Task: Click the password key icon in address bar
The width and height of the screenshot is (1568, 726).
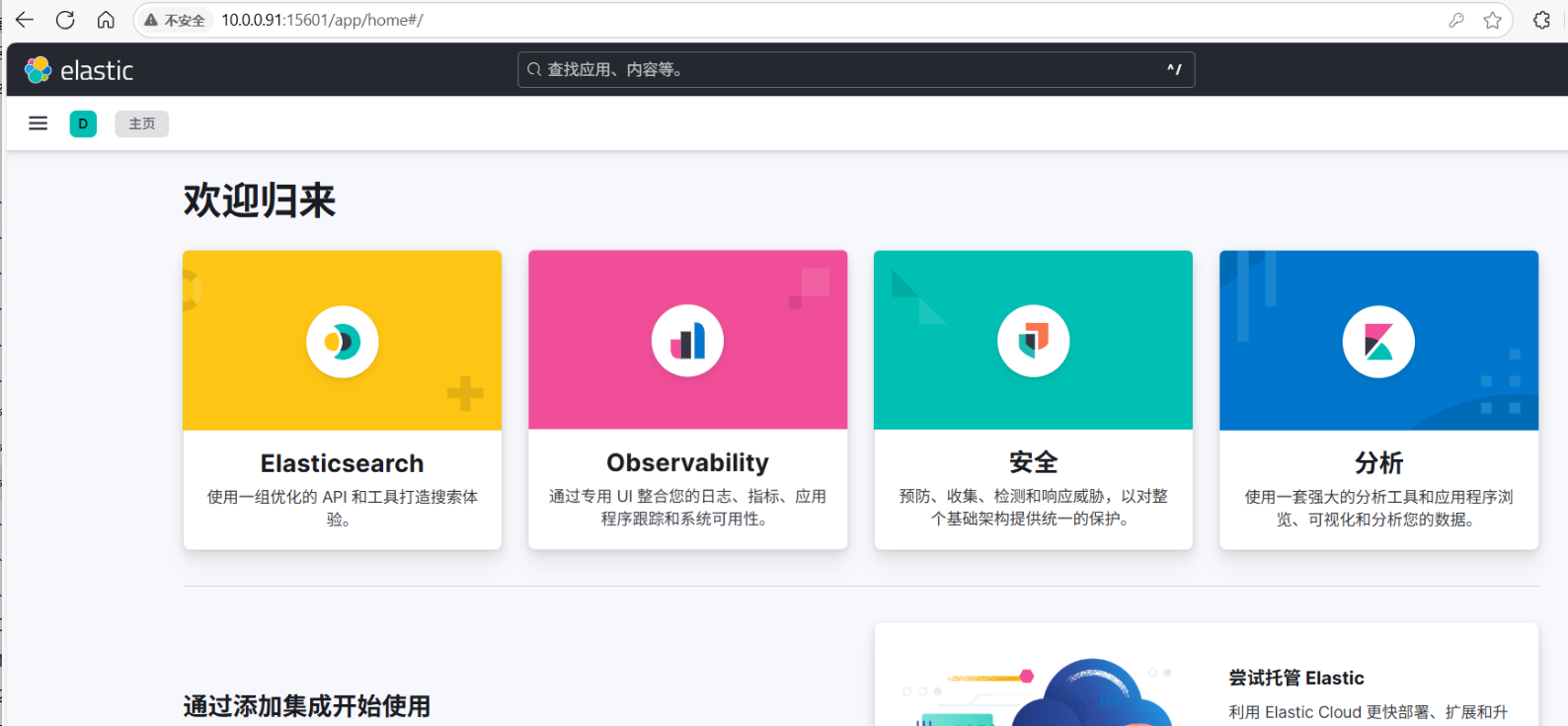Action: point(1455,20)
